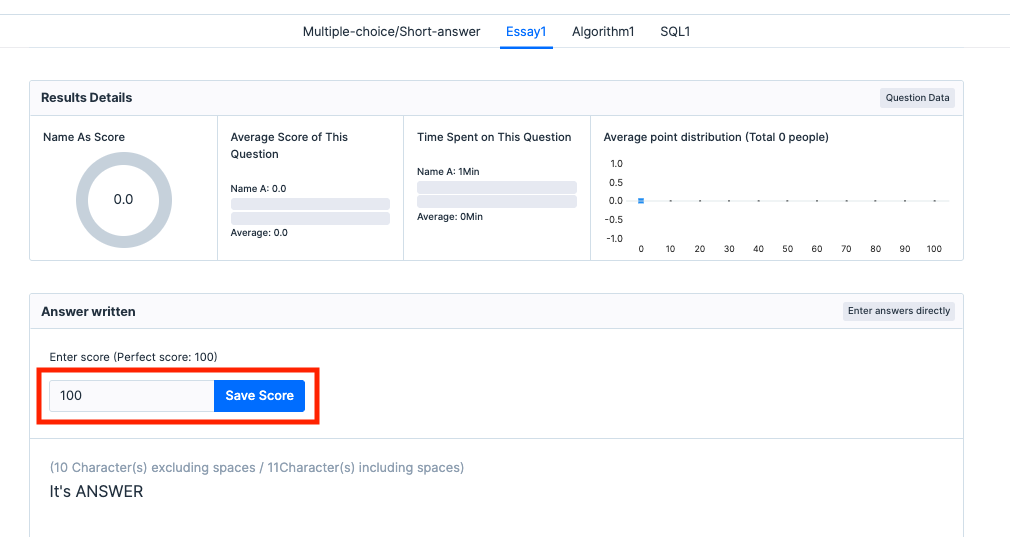Click the Results Details panel header

(87, 98)
